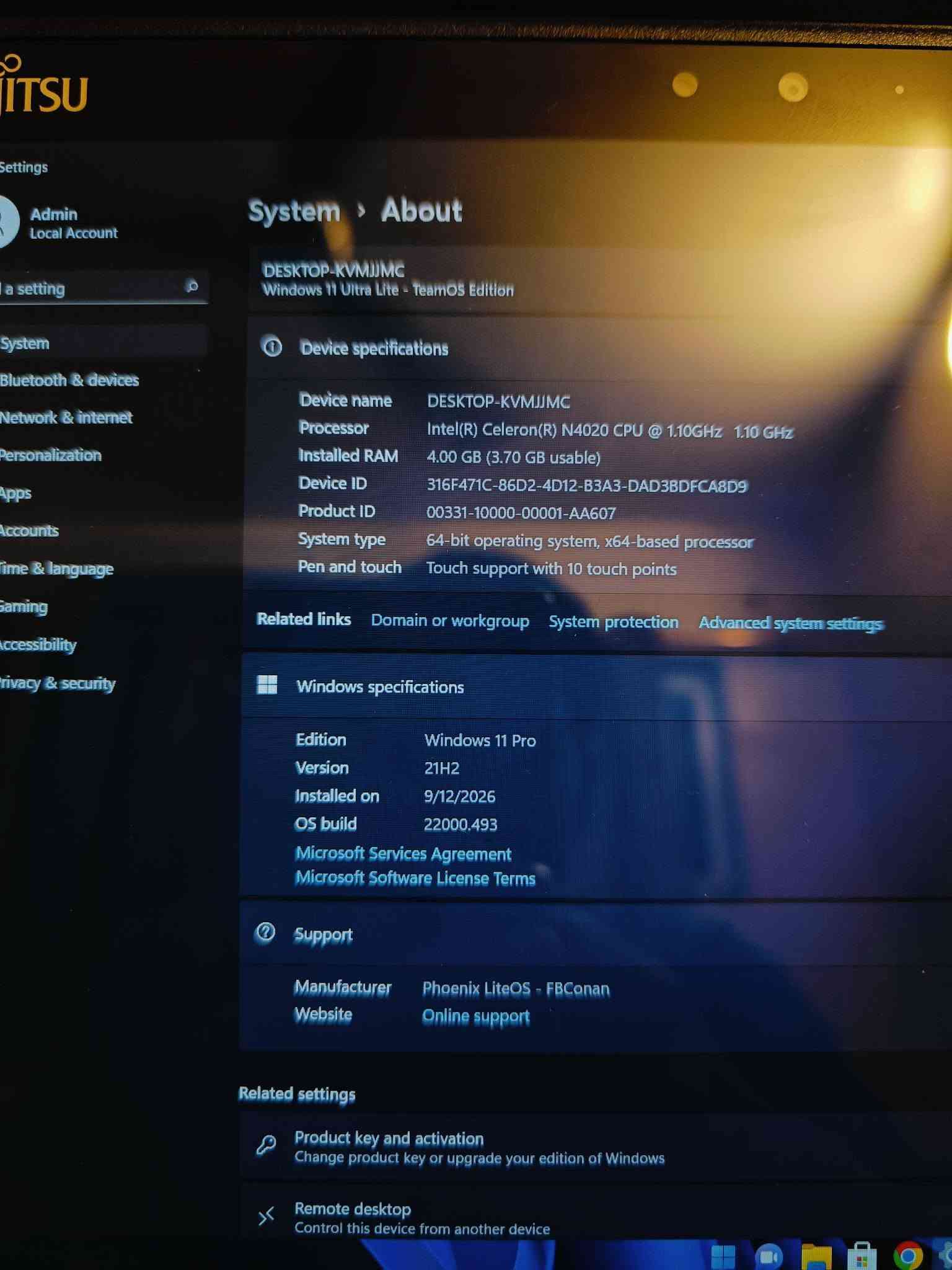Click the Online support website link

pos(476,1016)
